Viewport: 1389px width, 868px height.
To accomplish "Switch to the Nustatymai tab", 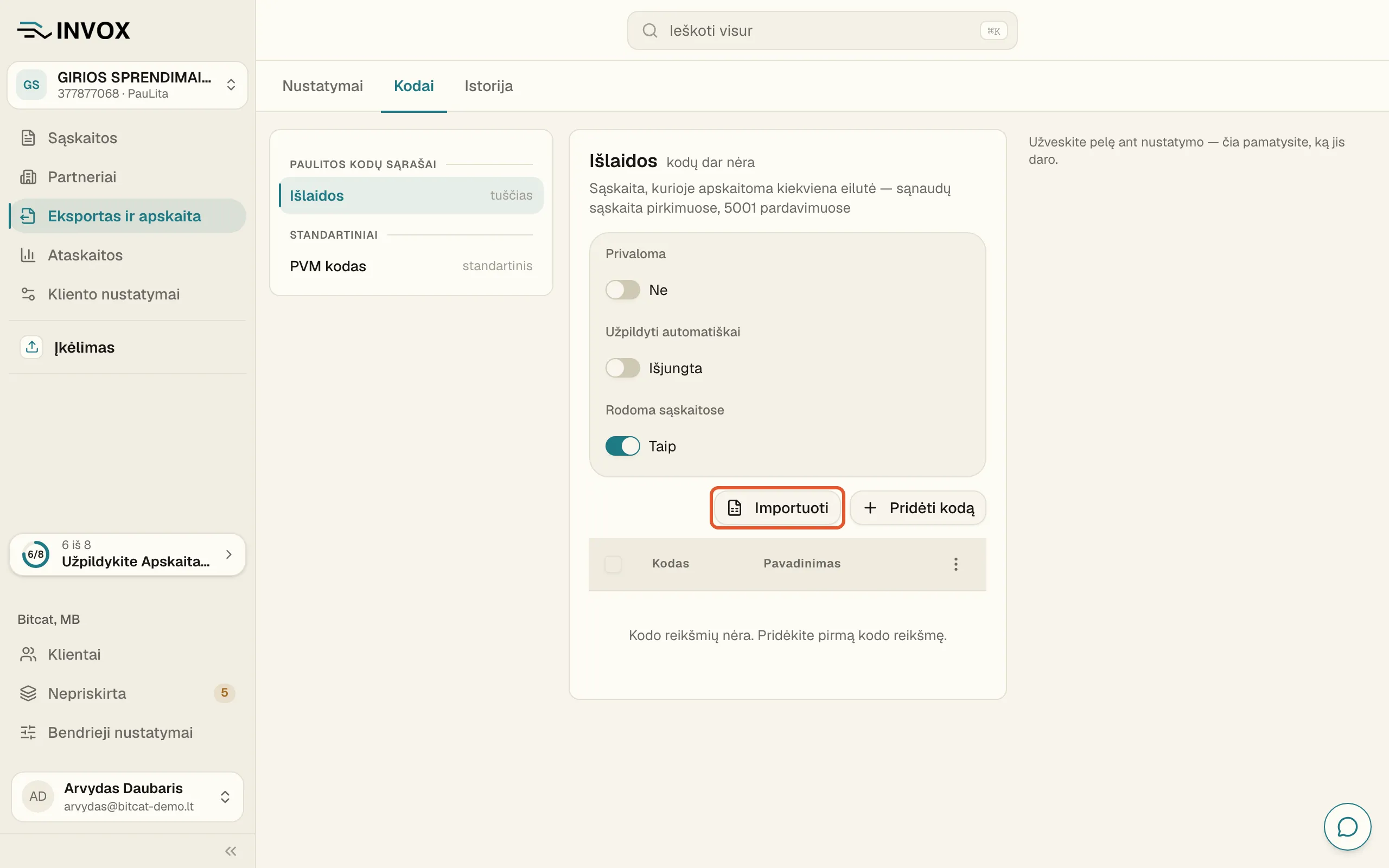I will tap(323, 86).
